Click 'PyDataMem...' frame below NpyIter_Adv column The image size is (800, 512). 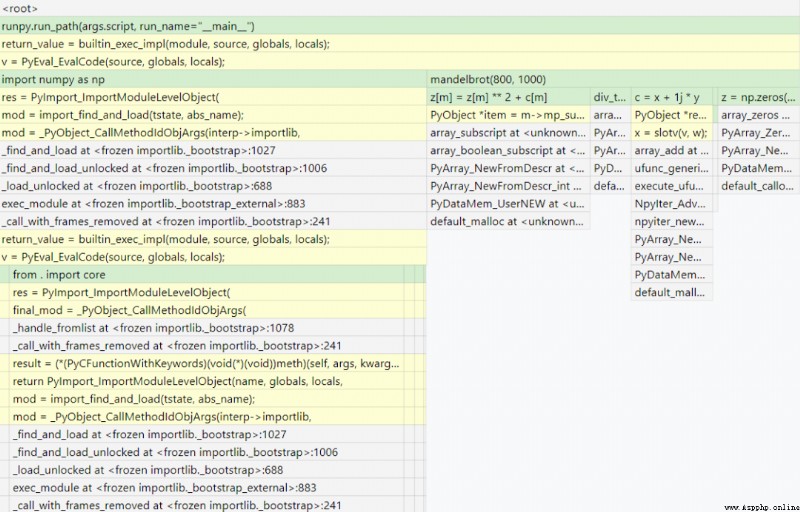tap(671, 274)
